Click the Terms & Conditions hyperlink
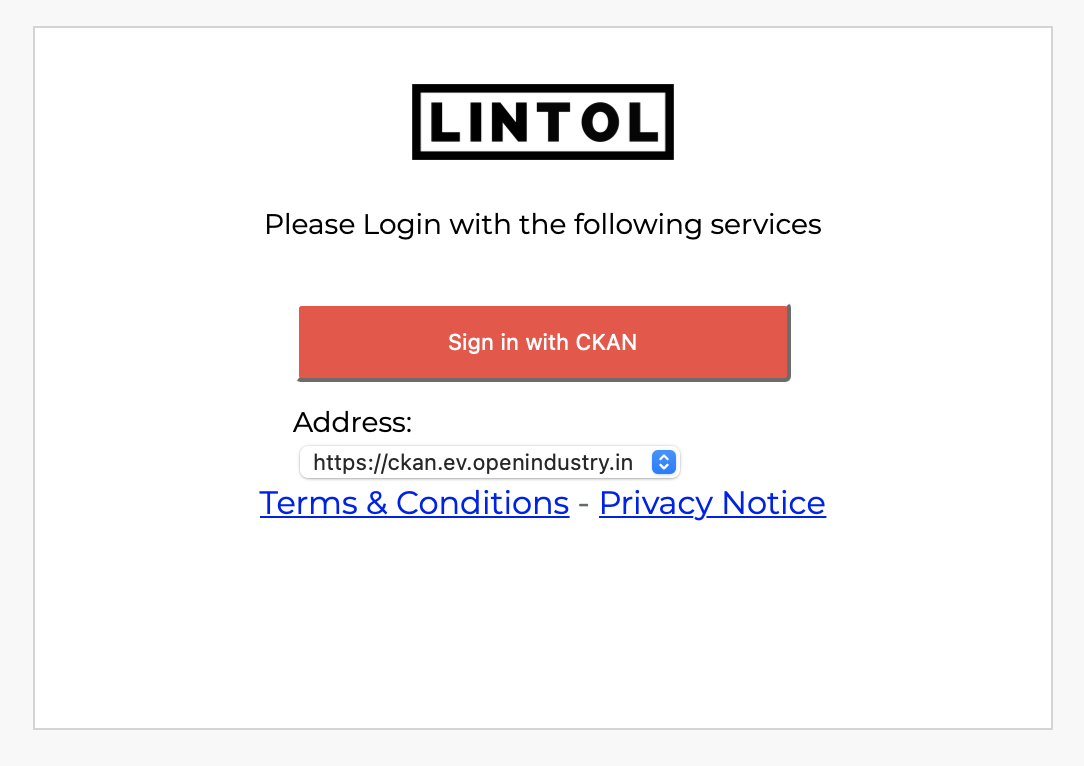The image size is (1084, 766). click(x=414, y=503)
